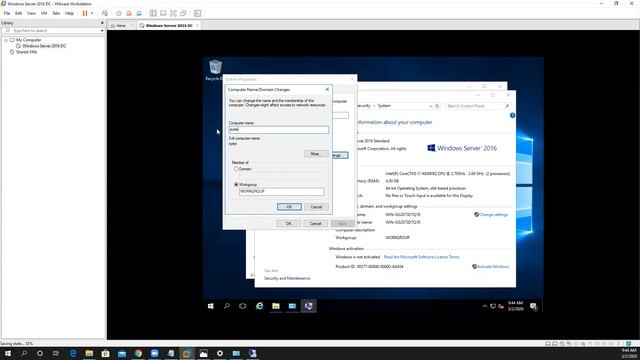Toggle the library sidebar view icon

tap(153, 13)
